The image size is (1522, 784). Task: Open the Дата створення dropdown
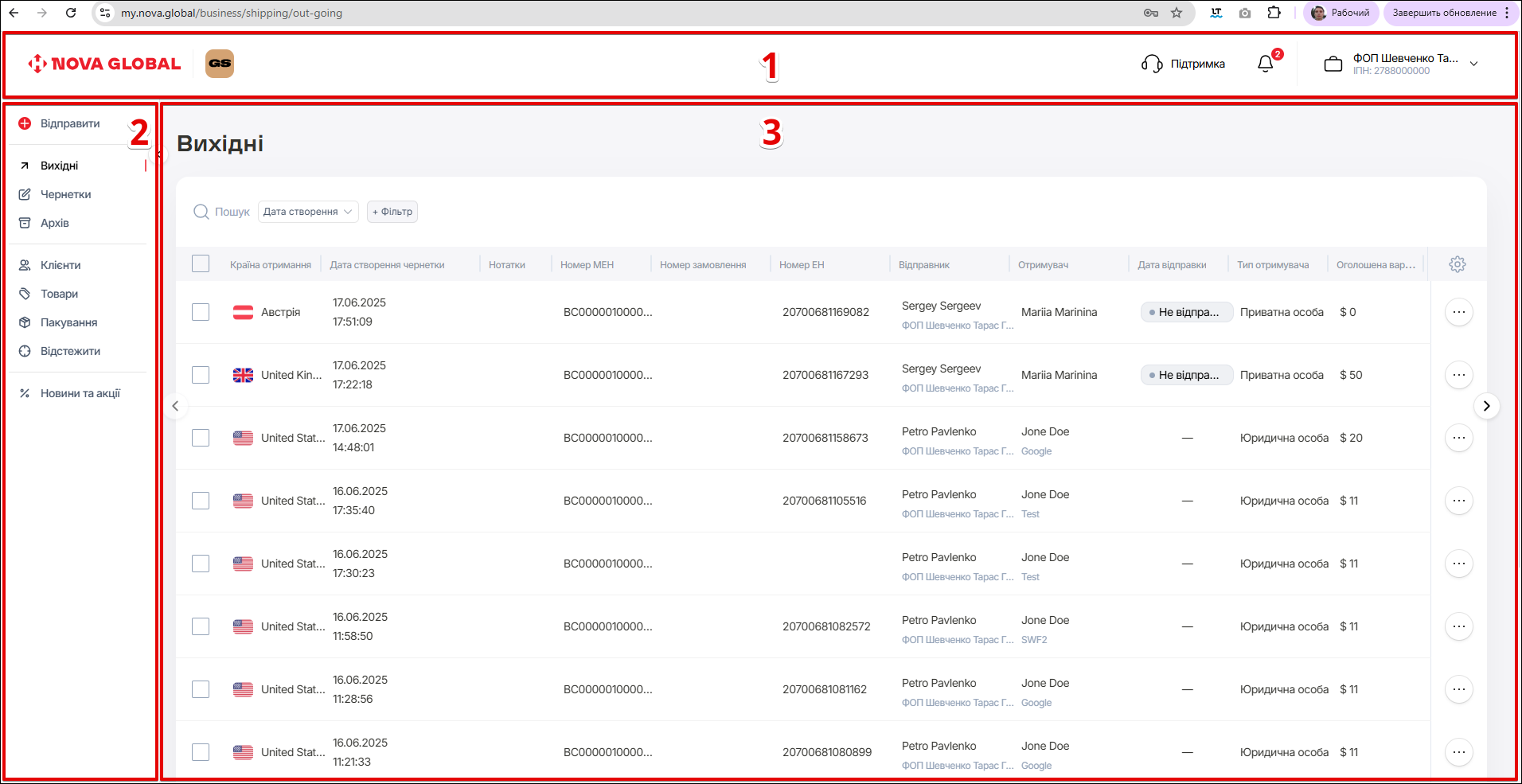(308, 212)
